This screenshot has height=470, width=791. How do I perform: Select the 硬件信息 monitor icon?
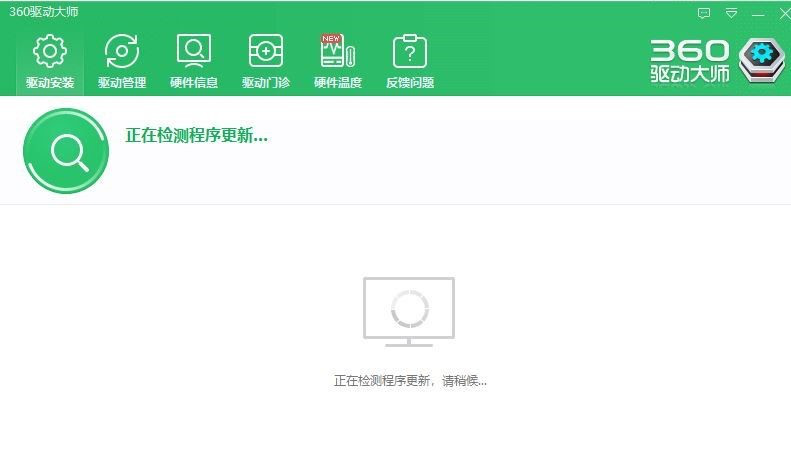[193, 51]
